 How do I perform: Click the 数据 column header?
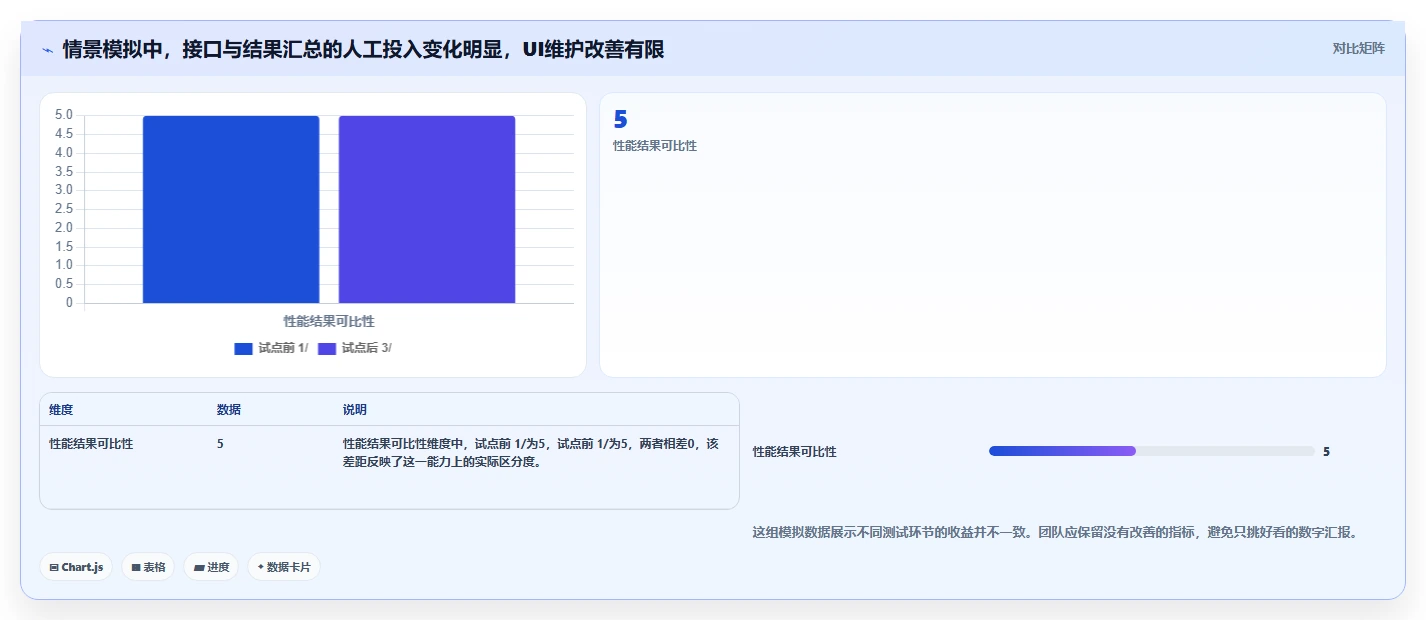coord(229,410)
